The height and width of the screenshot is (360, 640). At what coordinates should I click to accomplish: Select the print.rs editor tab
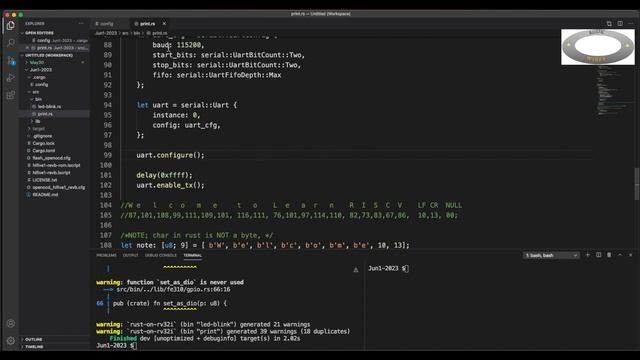tap(147, 24)
